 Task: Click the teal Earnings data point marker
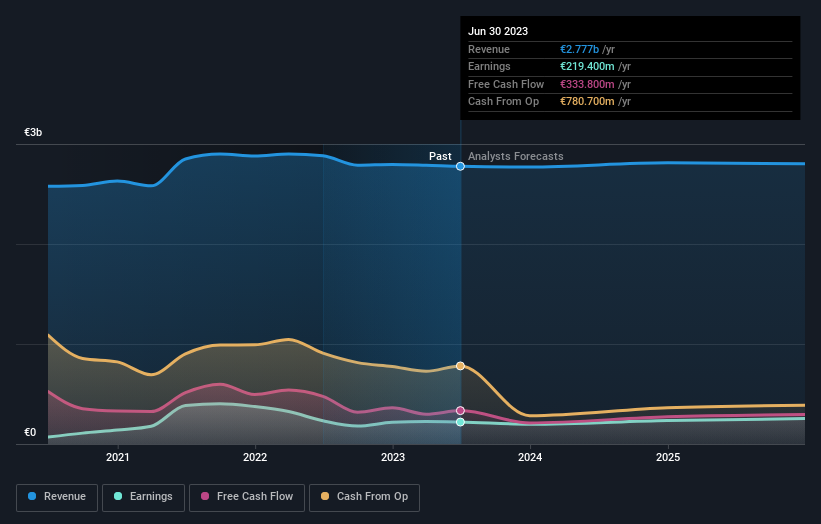(x=460, y=422)
